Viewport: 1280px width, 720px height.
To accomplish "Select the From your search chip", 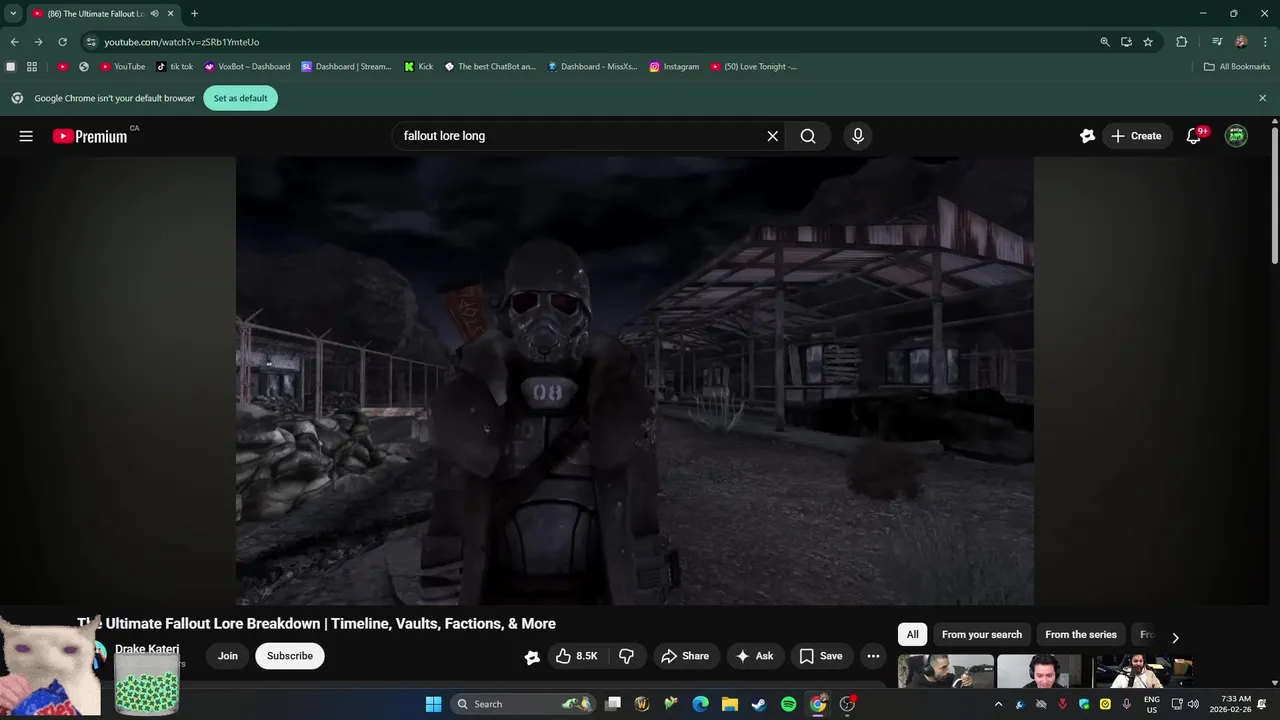I will click(x=982, y=635).
